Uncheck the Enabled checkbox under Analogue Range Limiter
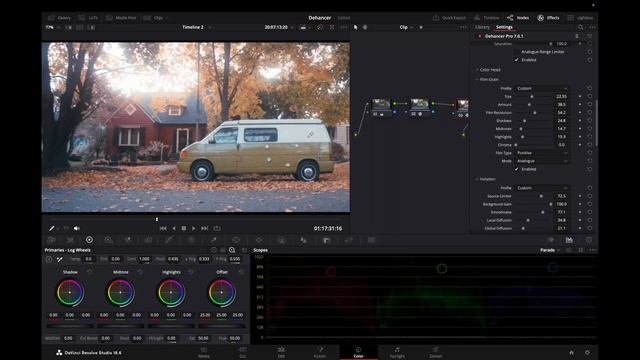 click(517, 60)
